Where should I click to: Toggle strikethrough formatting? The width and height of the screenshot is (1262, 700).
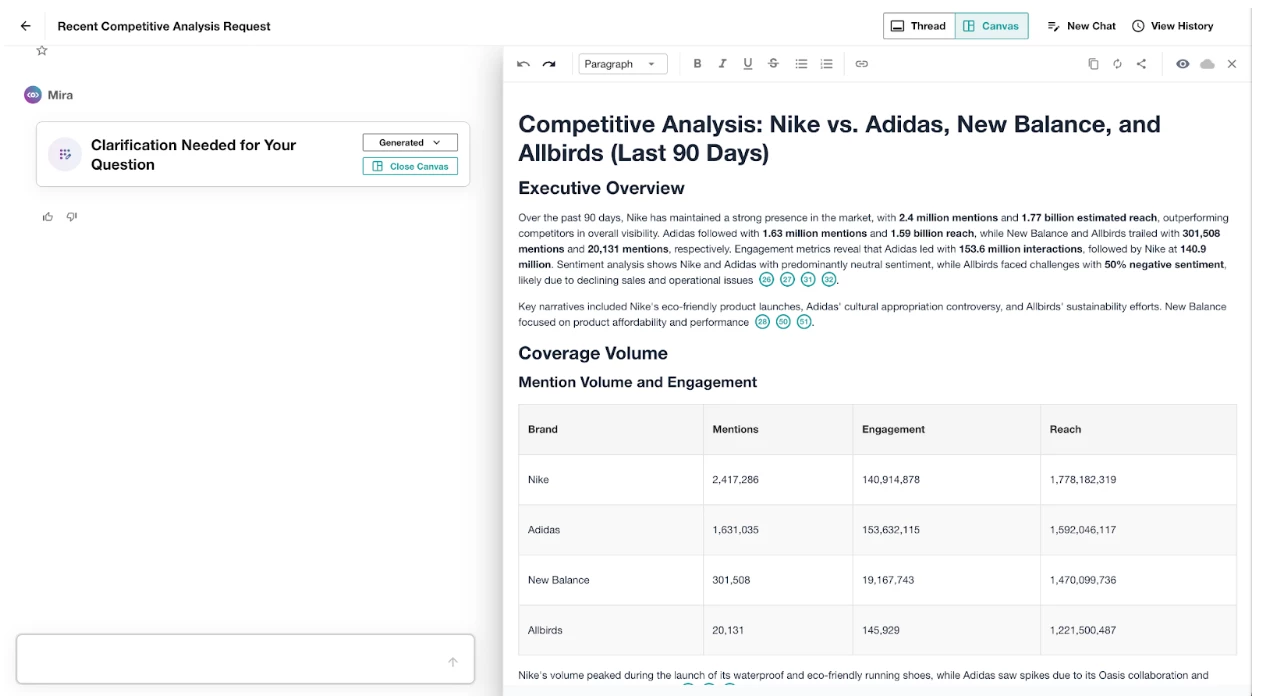[x=773, y=64]
